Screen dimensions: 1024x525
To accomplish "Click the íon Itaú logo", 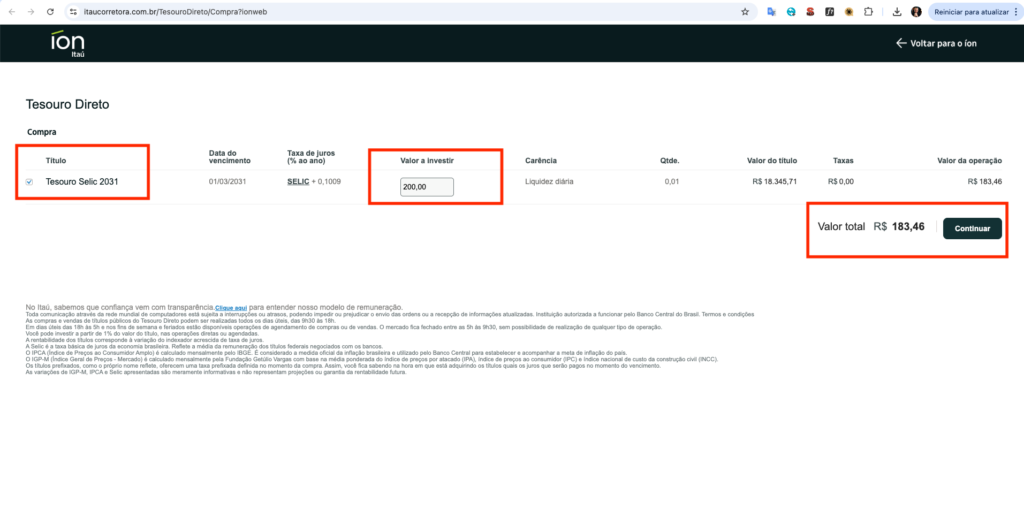I will pos(68,44).
